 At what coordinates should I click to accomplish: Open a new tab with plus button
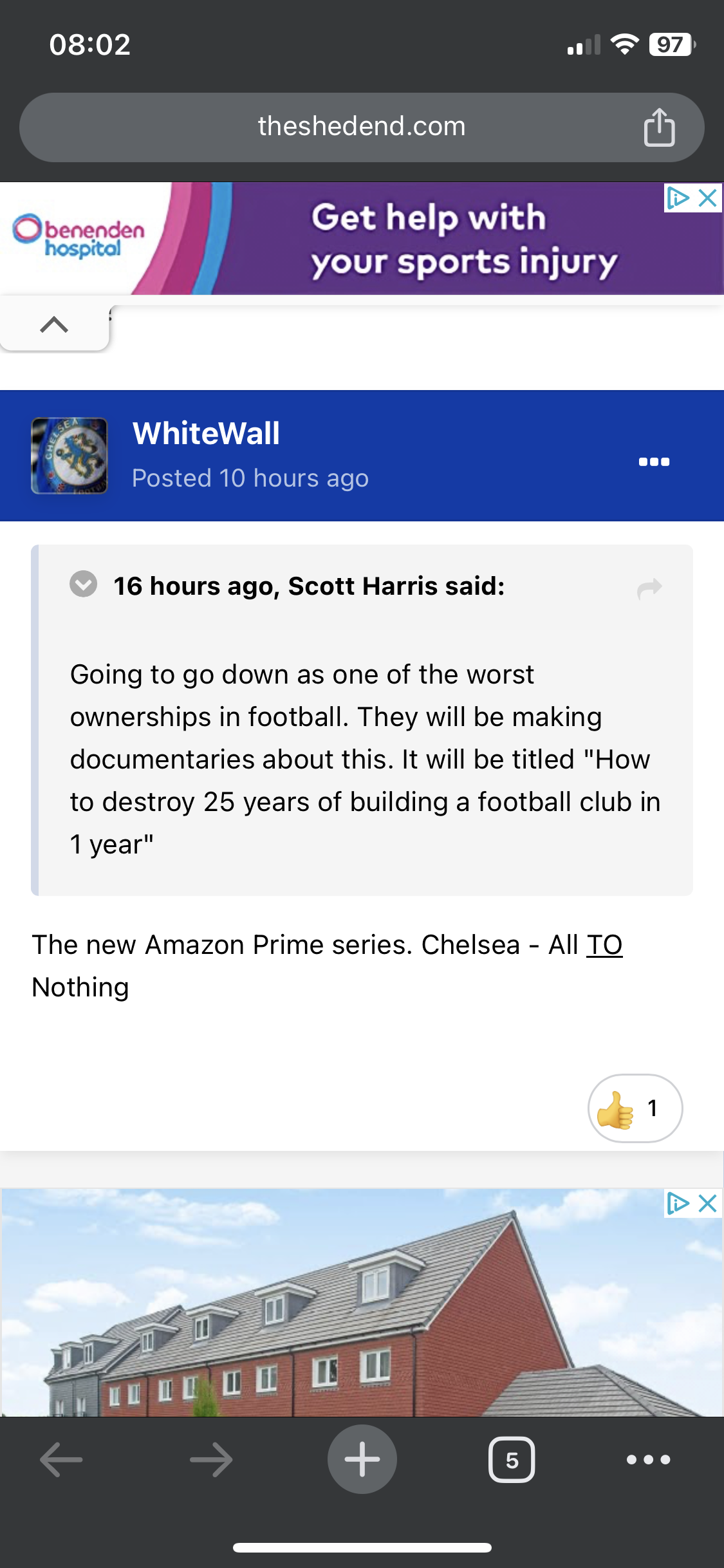coord(362,1459)
